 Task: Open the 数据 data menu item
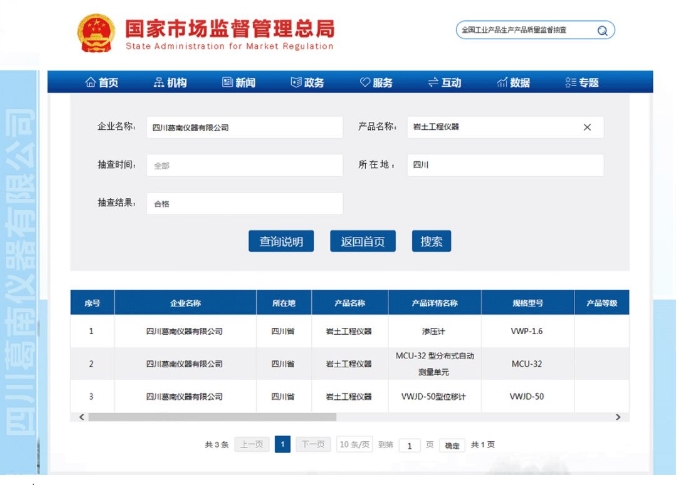[513, 83]
